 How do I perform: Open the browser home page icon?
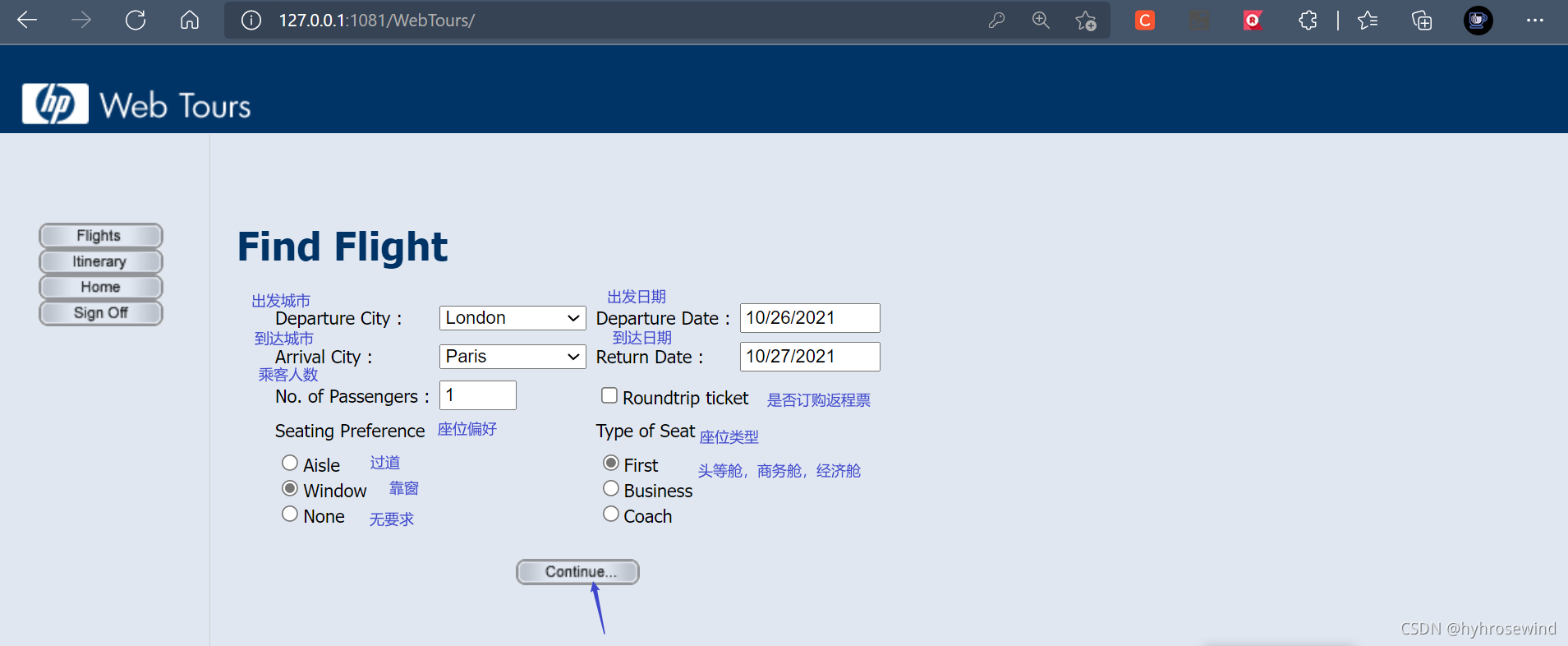190,20
